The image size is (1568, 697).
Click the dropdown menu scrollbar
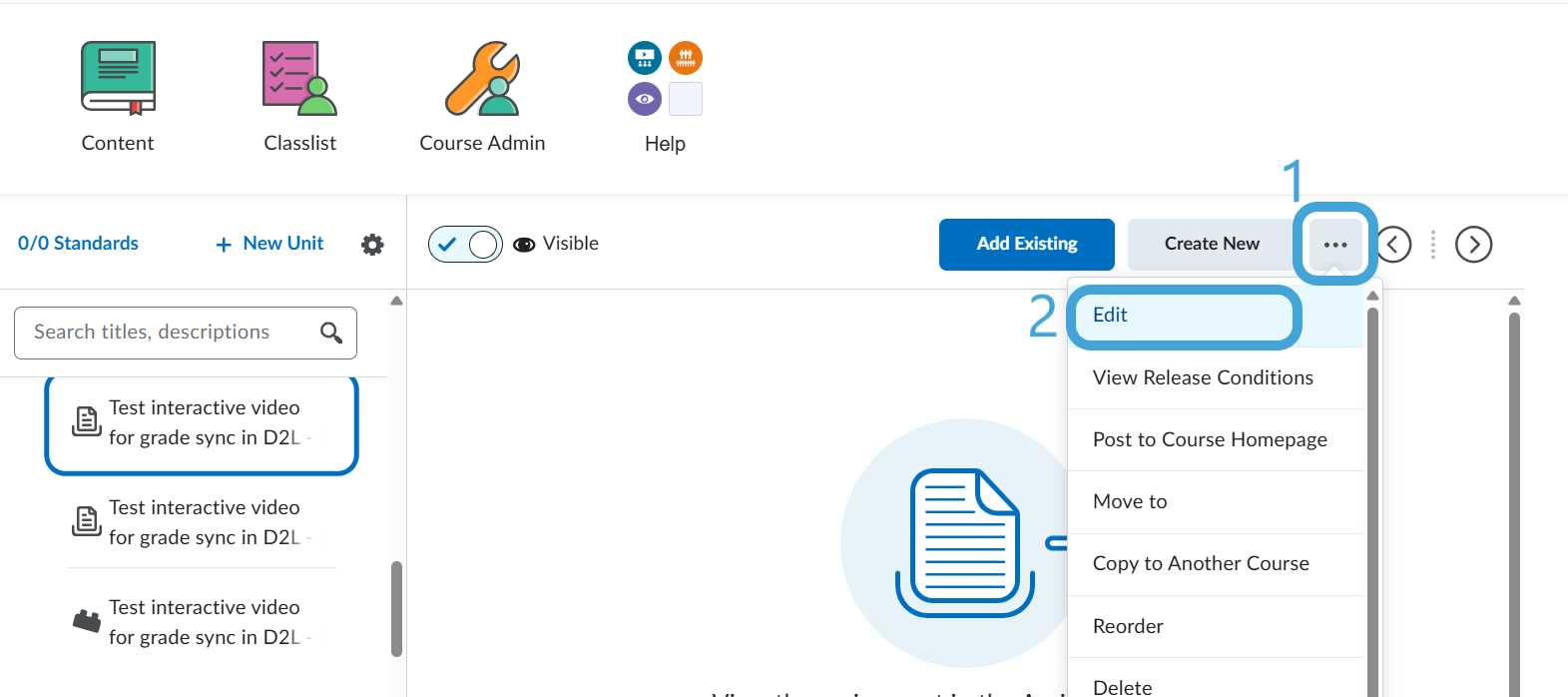click(x=1372, y=499)
